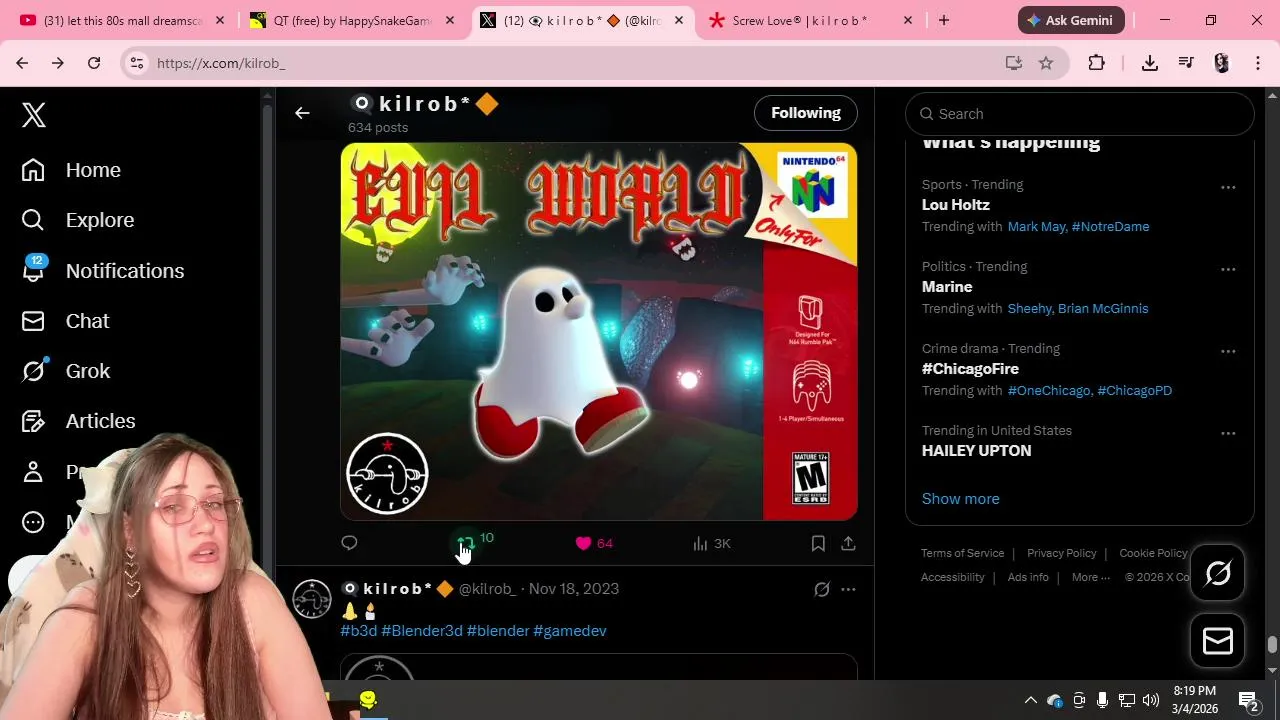Open more options on Nov 18 post
Screen dimensions: 1280x720
click(x=848, y=589)
